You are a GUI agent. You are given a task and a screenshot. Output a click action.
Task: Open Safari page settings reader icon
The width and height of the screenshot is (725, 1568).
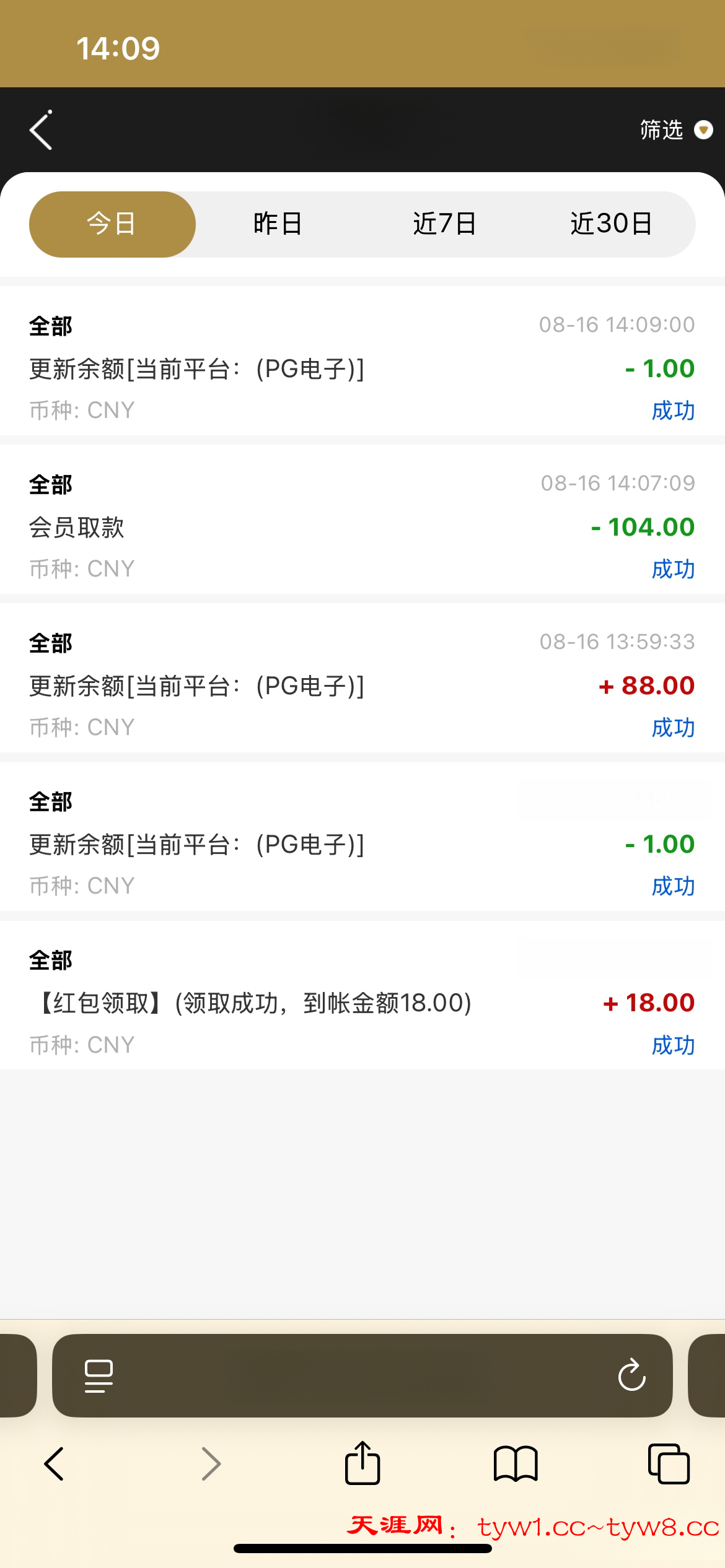[99, 1376]
